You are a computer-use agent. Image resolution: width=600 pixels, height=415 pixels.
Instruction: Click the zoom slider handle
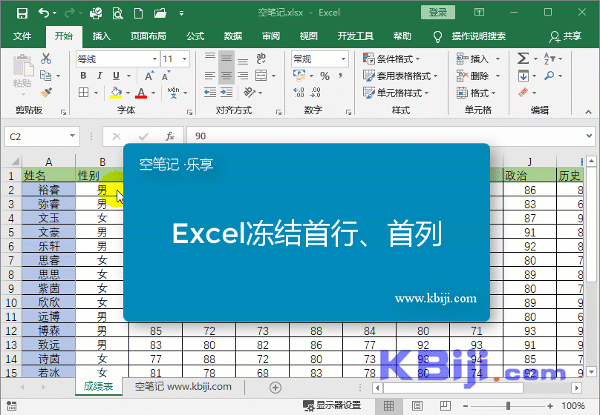(x=508, y=406)
